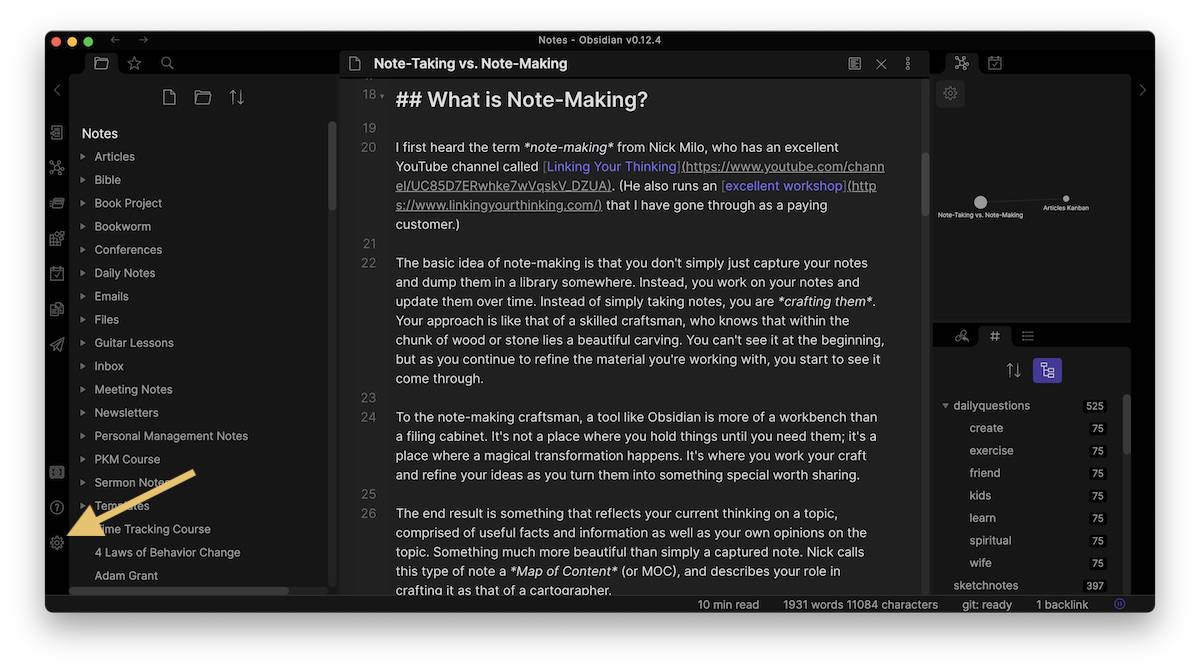Click the document icon beside the note title
The height and width of the screenshot is (672, 1200).
click(x=354, y=63)
